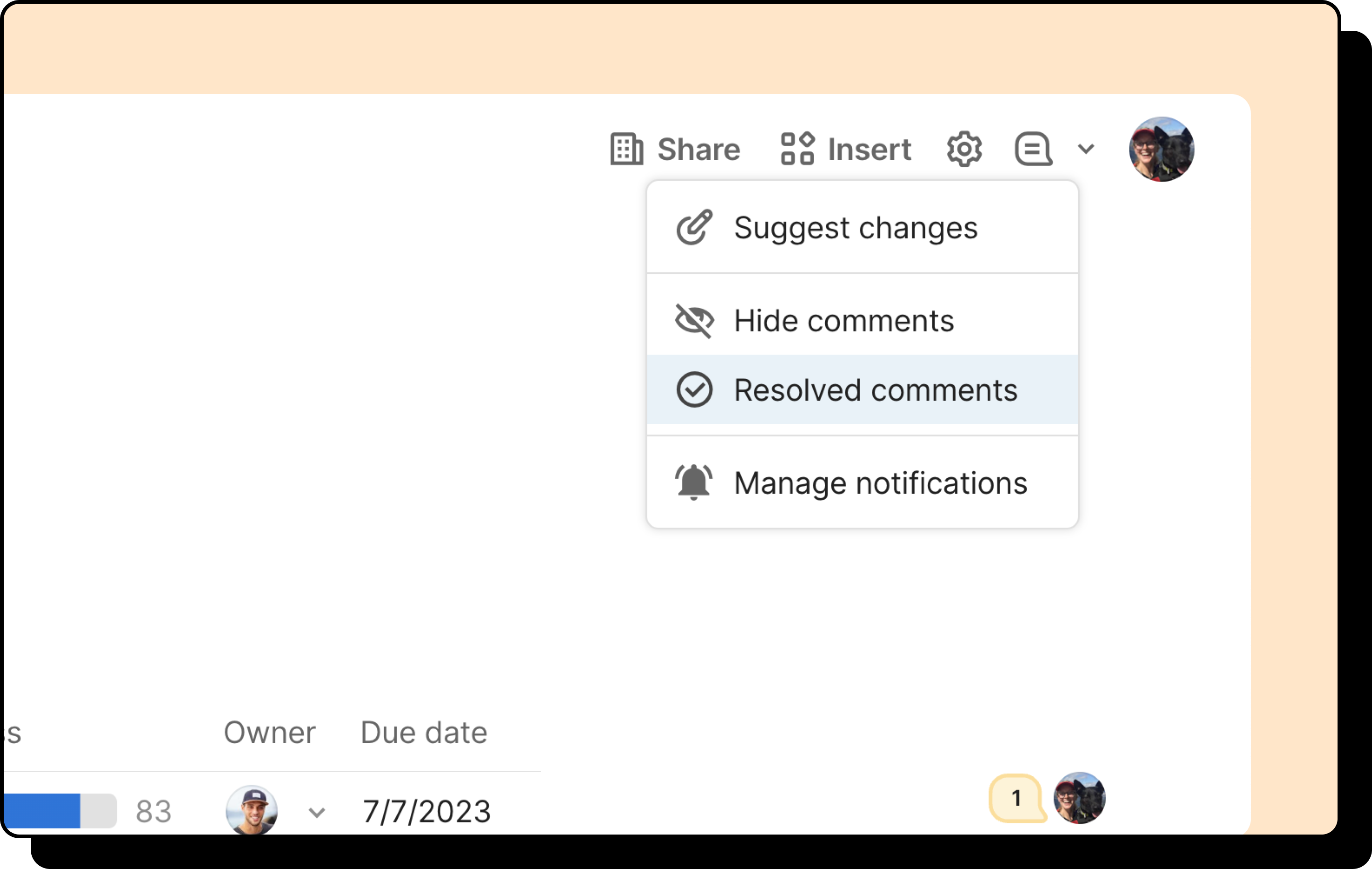Click the notifications bell icon
This screenshot has width=1372, height=869.
(x=693, y=482)
